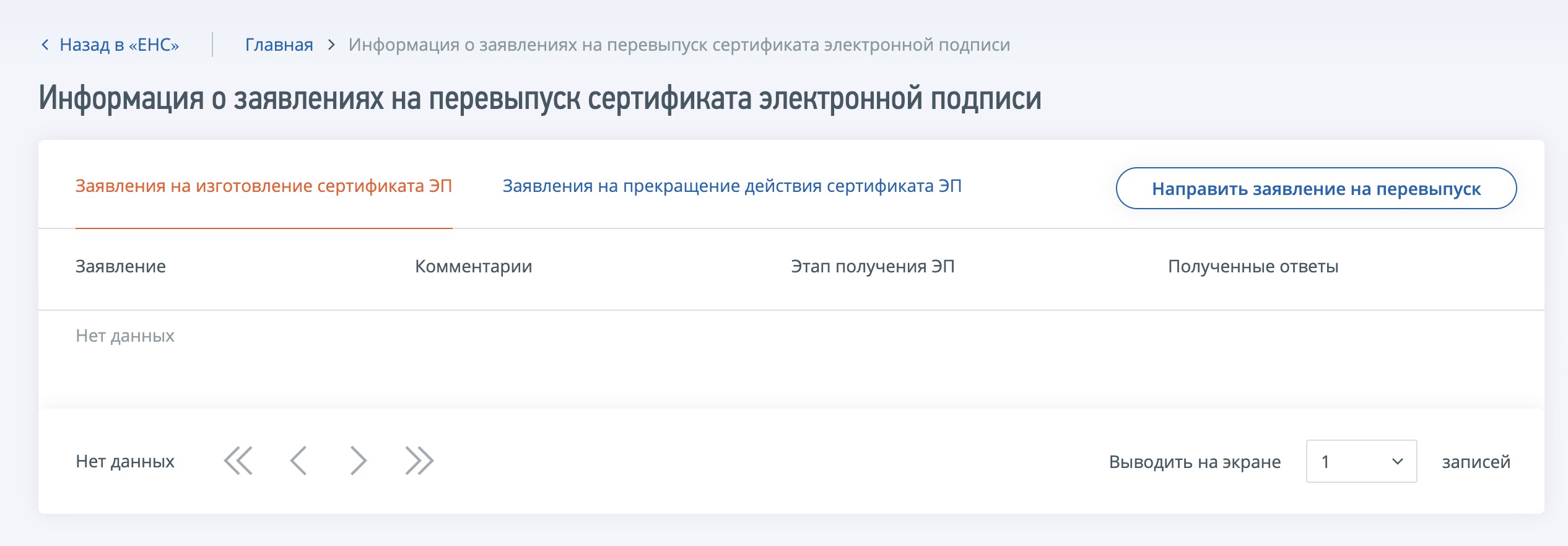
Task: Open Заявления на прекращение действия сертификата ЭП tab
Action: pos(731,186)
